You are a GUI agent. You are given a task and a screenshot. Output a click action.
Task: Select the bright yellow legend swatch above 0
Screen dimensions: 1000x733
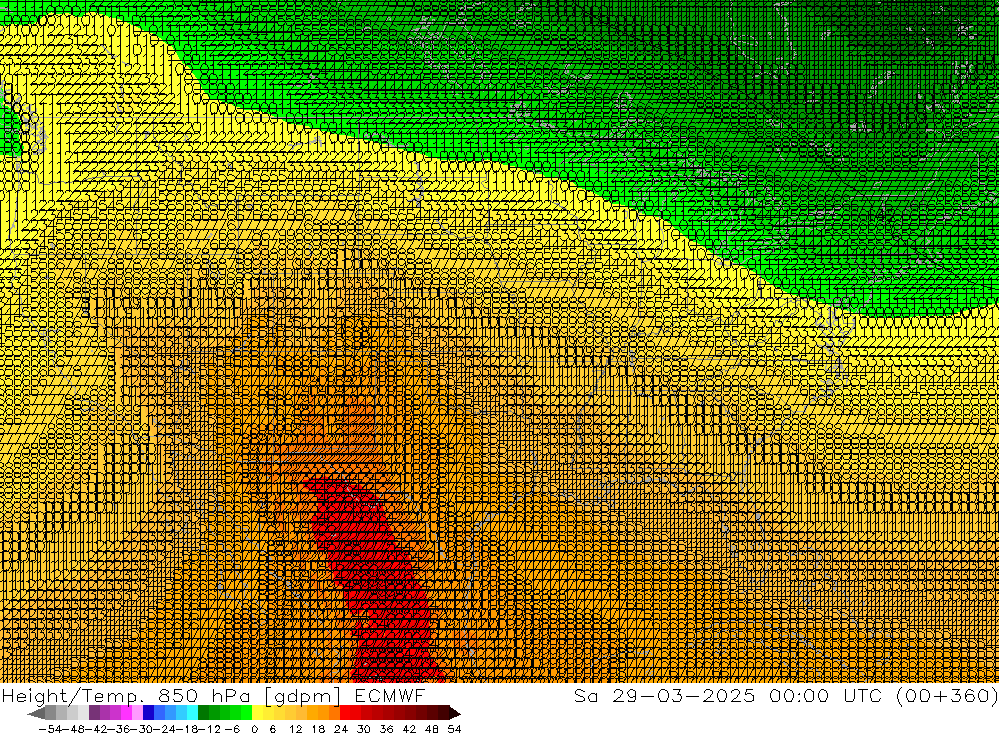coord(258,713)
